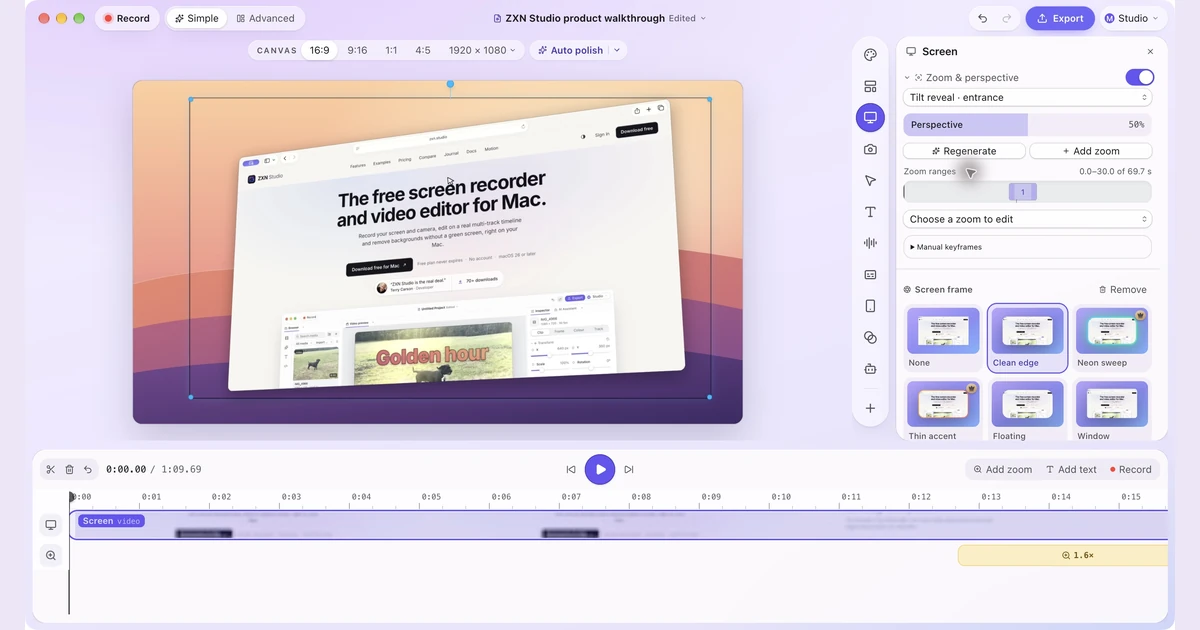
Task: Turn off the Zoom & perspective switch
Action: [1140, 77]
